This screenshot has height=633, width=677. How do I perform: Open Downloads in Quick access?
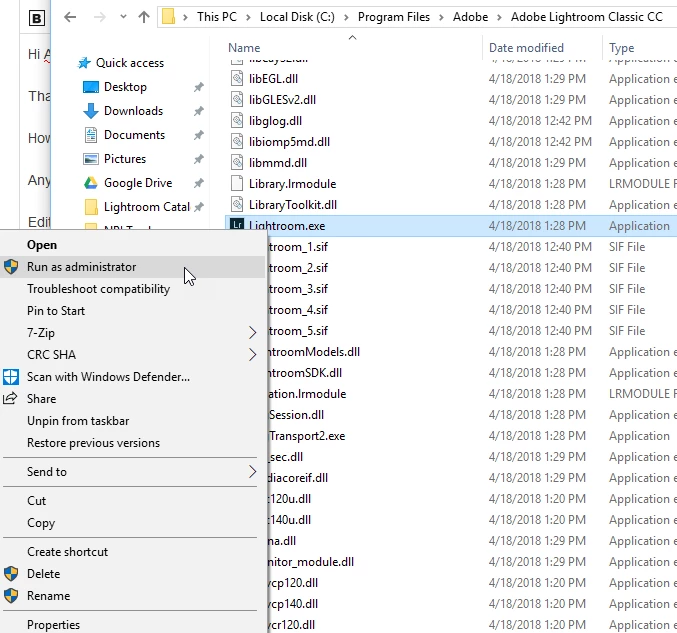(133, 111)
